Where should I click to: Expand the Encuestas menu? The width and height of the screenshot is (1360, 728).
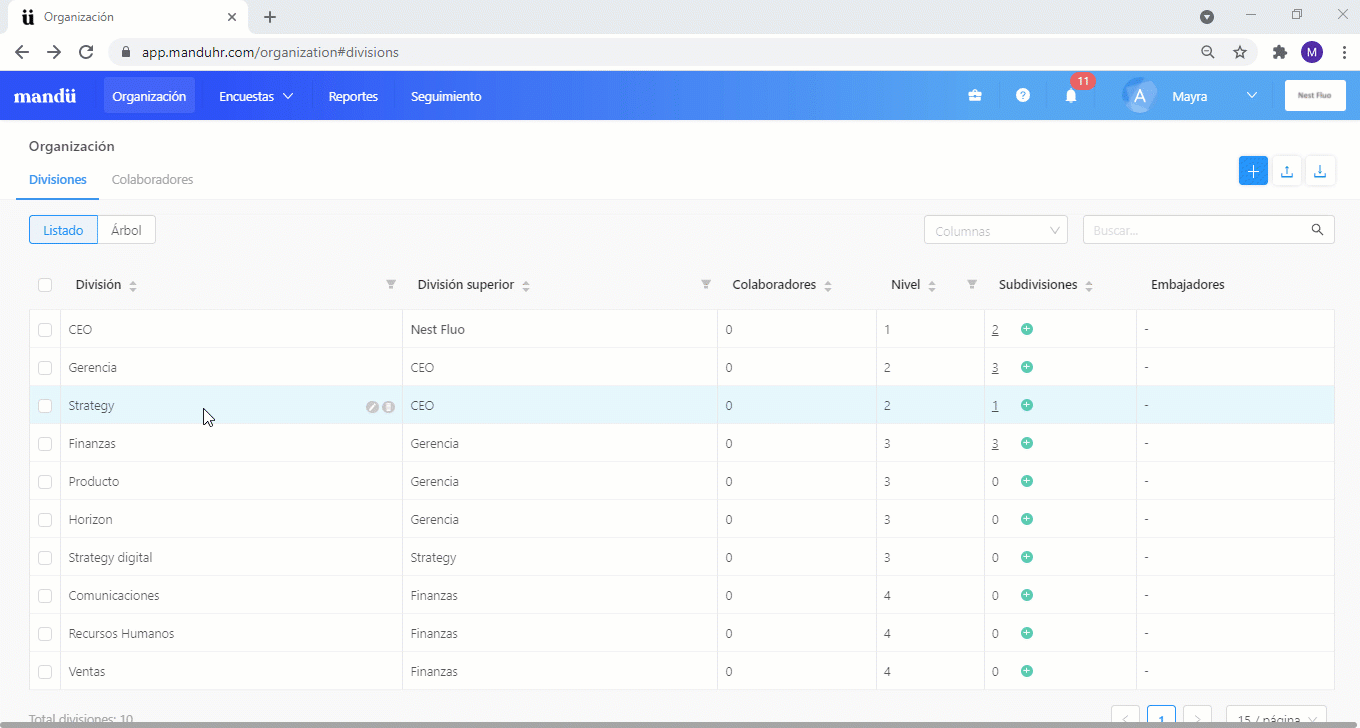point(256,96)
